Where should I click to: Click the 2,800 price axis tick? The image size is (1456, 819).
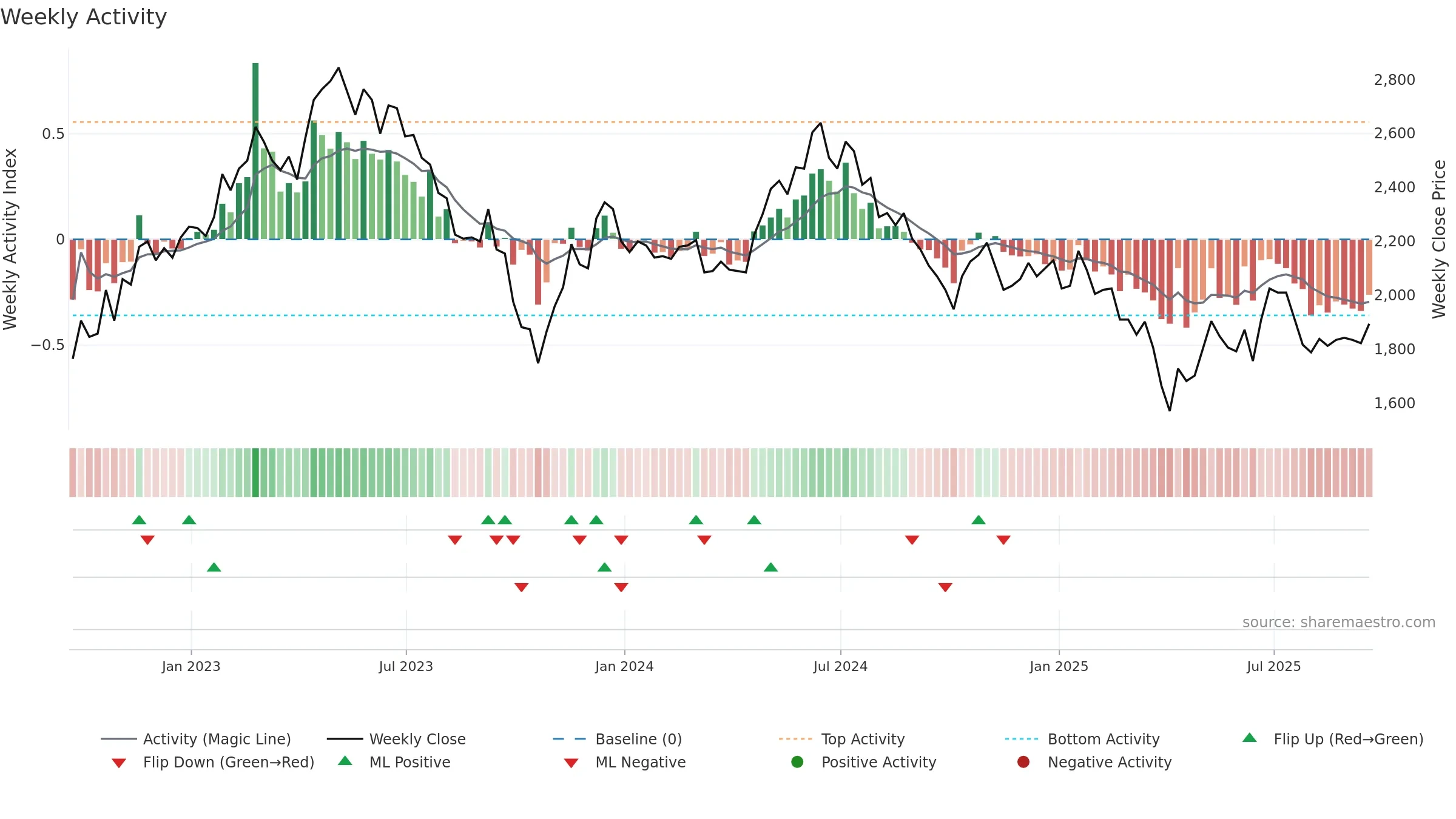coord(1394,79)
